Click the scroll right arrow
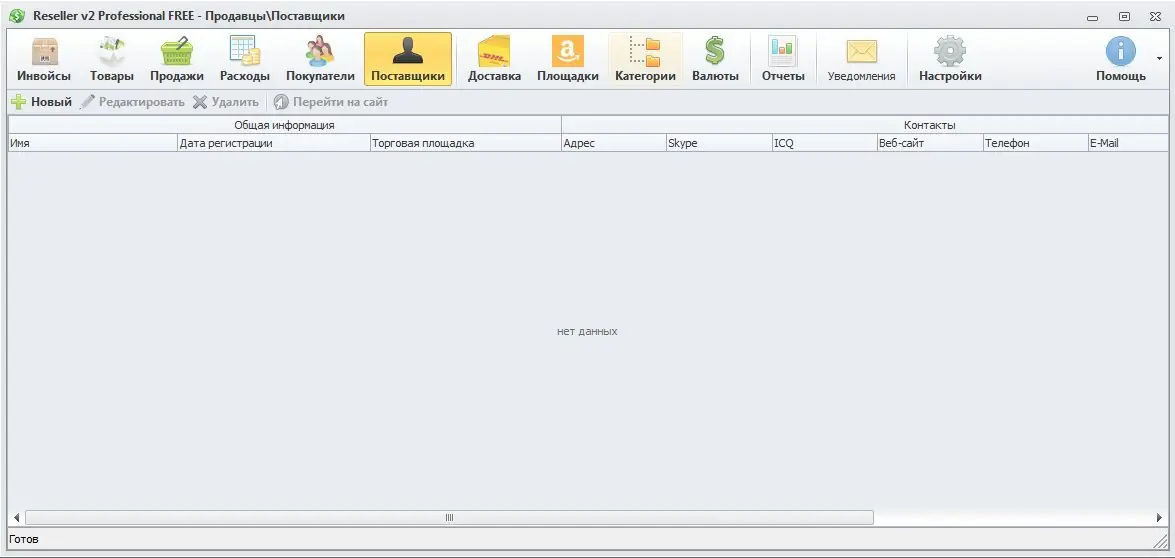Viewport: 1175px width, 558px height. [1159, 518]
